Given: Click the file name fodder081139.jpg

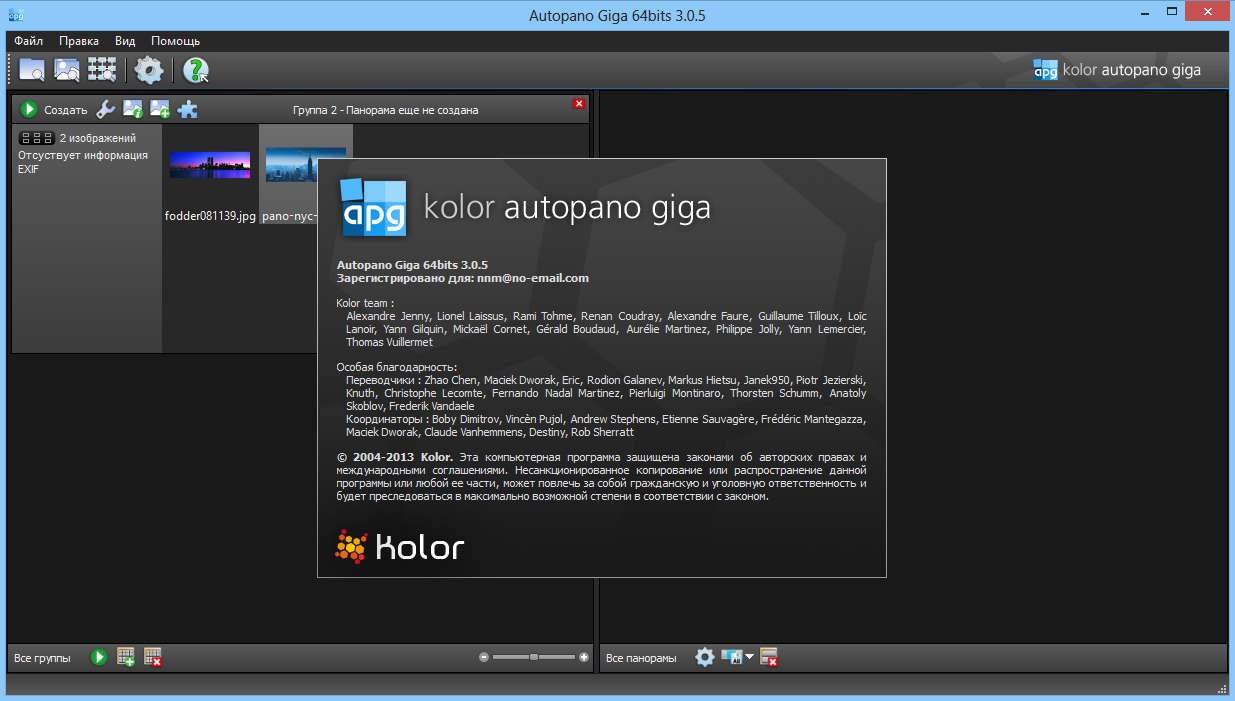Looking at the screenshot, I should [210, 216].
